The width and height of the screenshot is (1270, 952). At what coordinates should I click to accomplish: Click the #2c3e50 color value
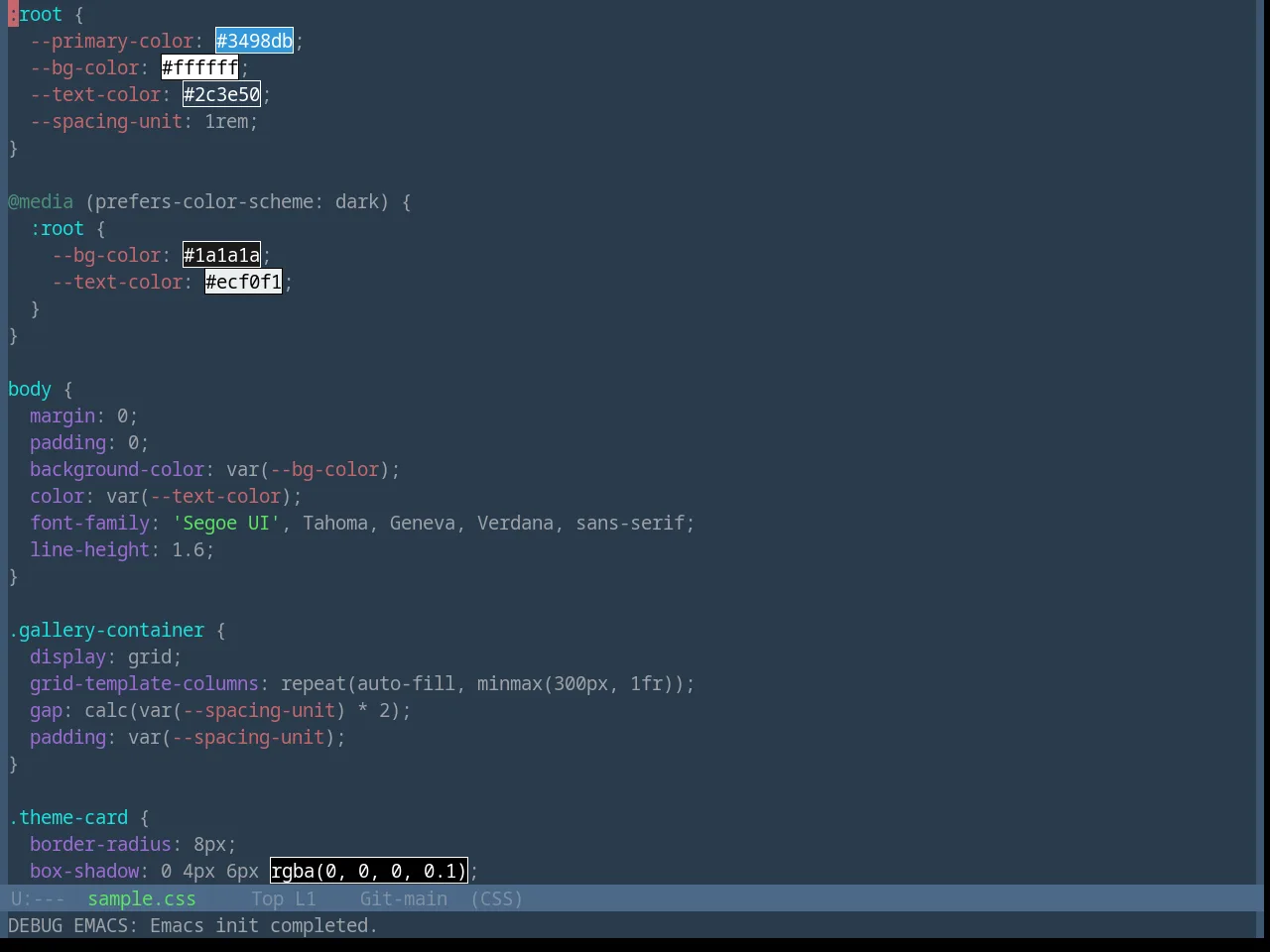pos(222,94)
